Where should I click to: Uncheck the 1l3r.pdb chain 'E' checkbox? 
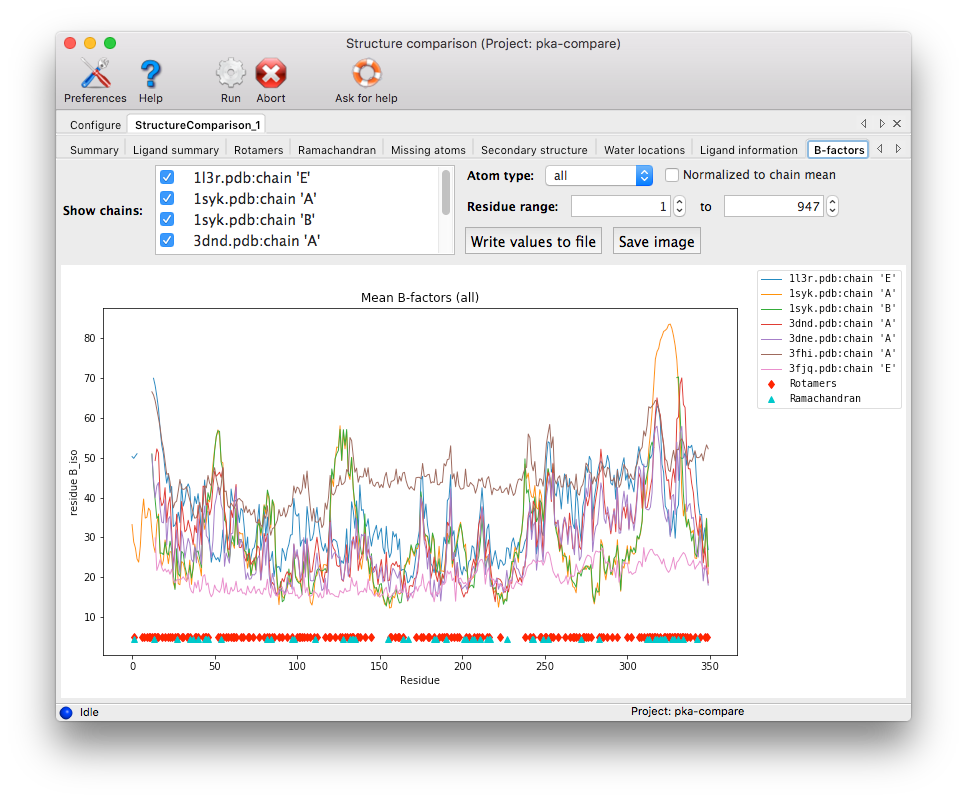click(x=168, y=177)
